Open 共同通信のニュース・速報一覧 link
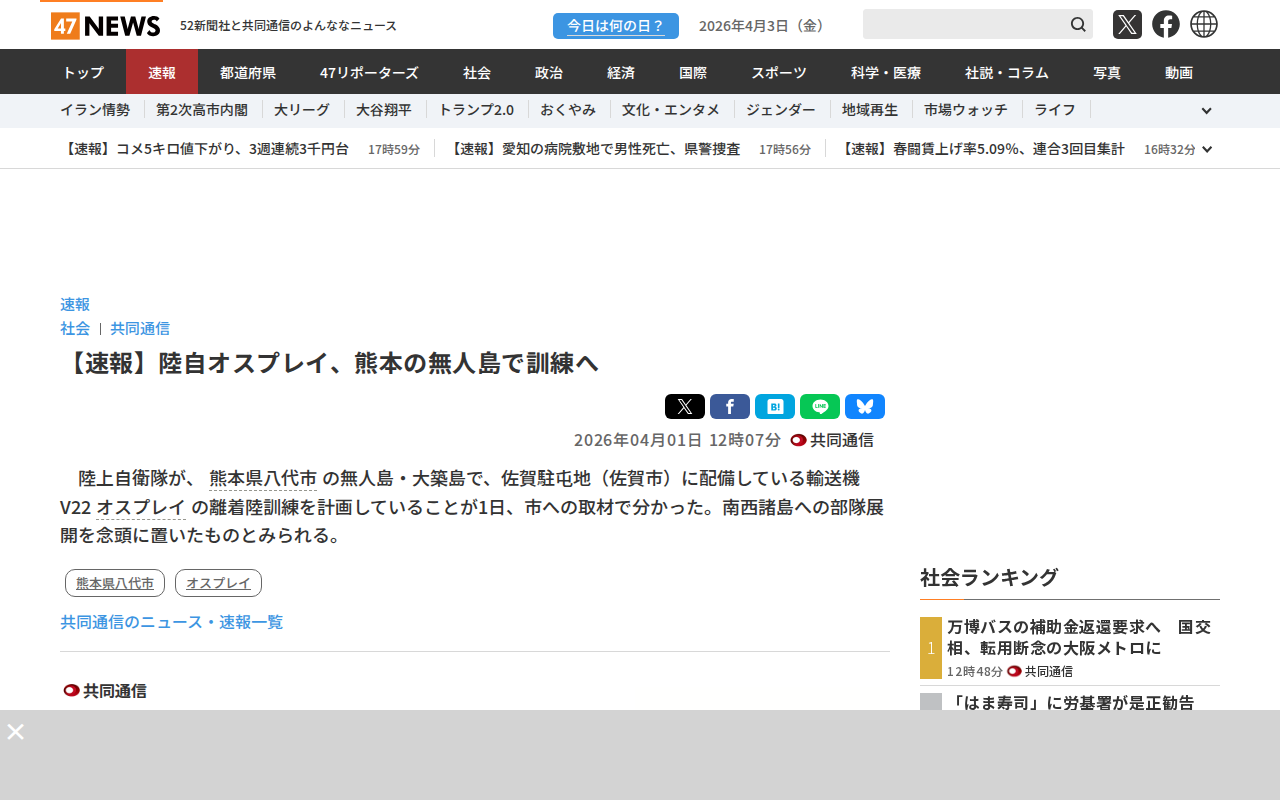1280x800 pixels. (x=172, y=622)
